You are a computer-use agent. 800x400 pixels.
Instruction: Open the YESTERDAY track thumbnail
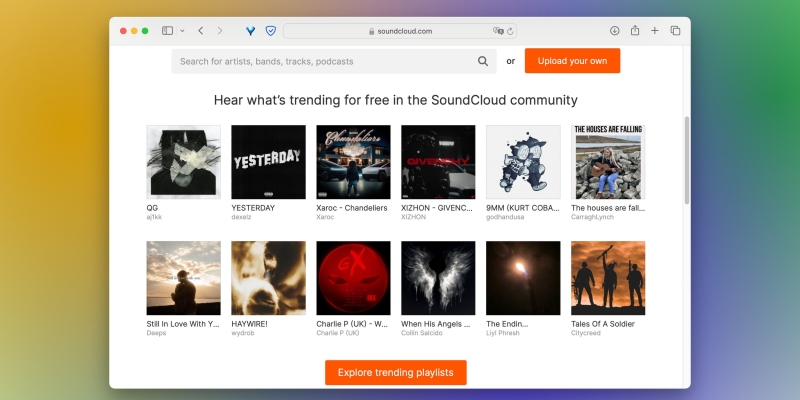click(x=268, y=162)
